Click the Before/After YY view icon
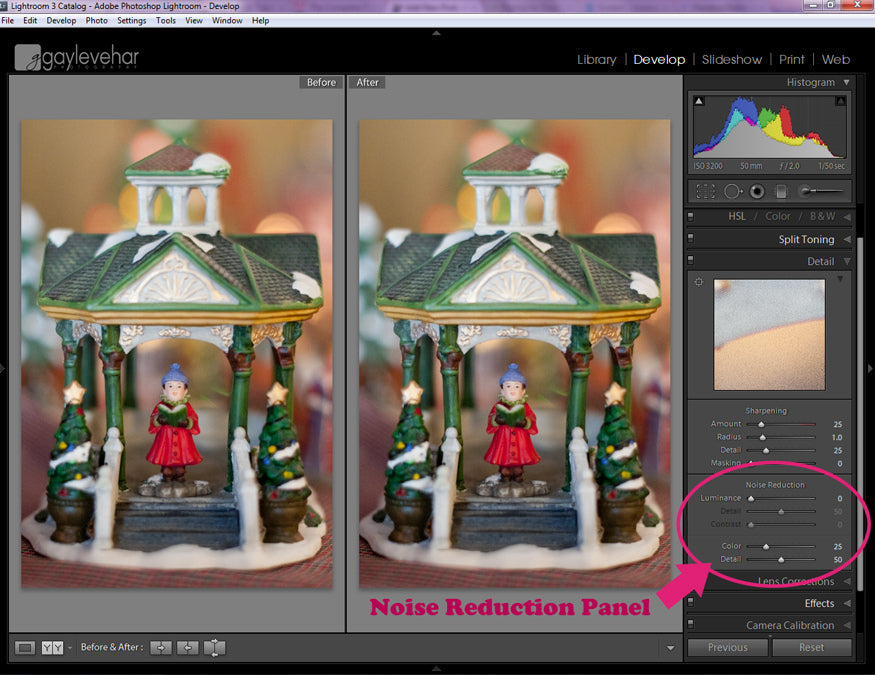Image resolution: width=875 pixels, height=675 pixels. (52, 648)
